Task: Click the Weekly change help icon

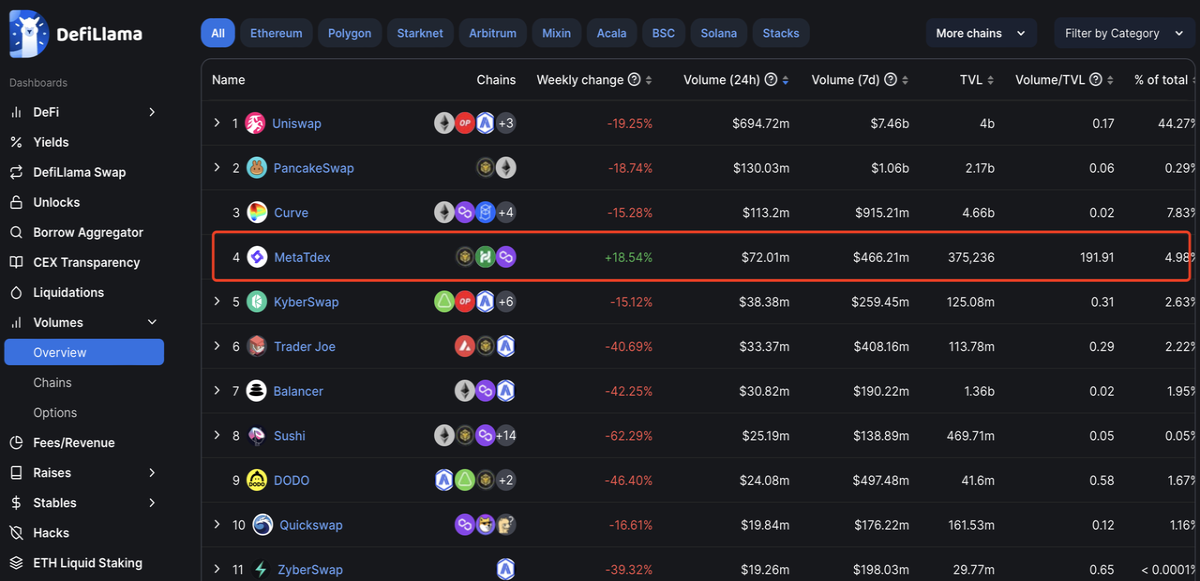Action: click(633, 80)
